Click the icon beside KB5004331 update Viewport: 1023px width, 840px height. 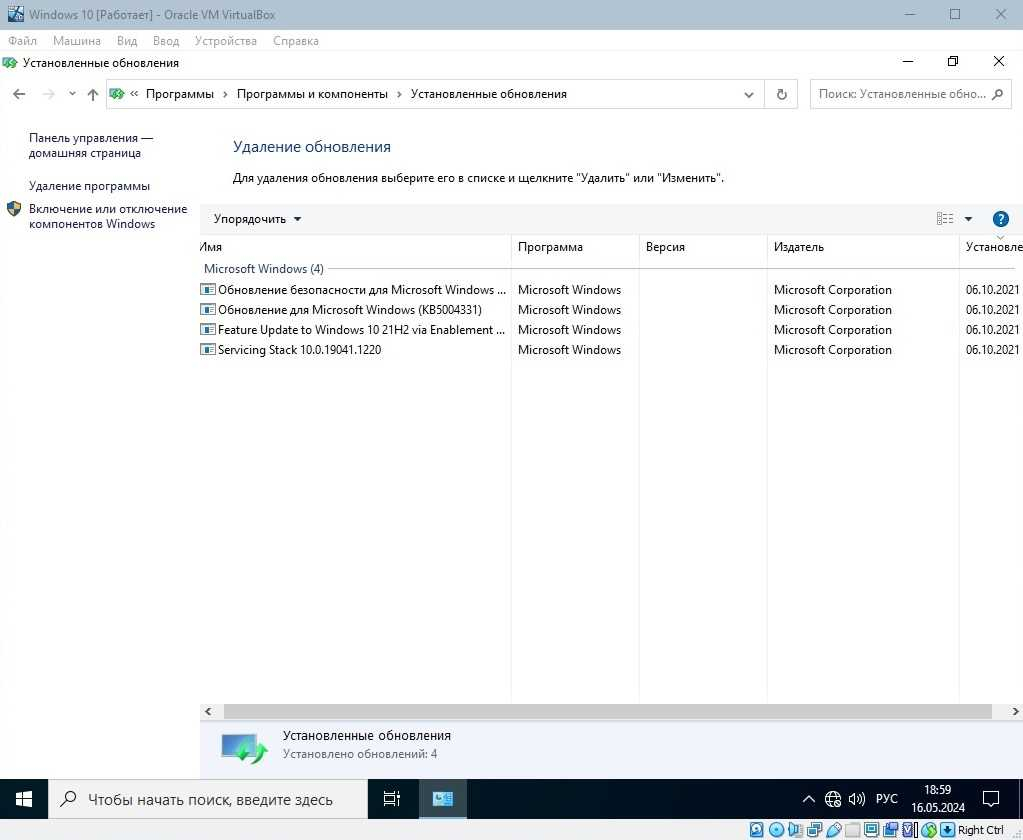pyautogui.click(x=207, y=310)
